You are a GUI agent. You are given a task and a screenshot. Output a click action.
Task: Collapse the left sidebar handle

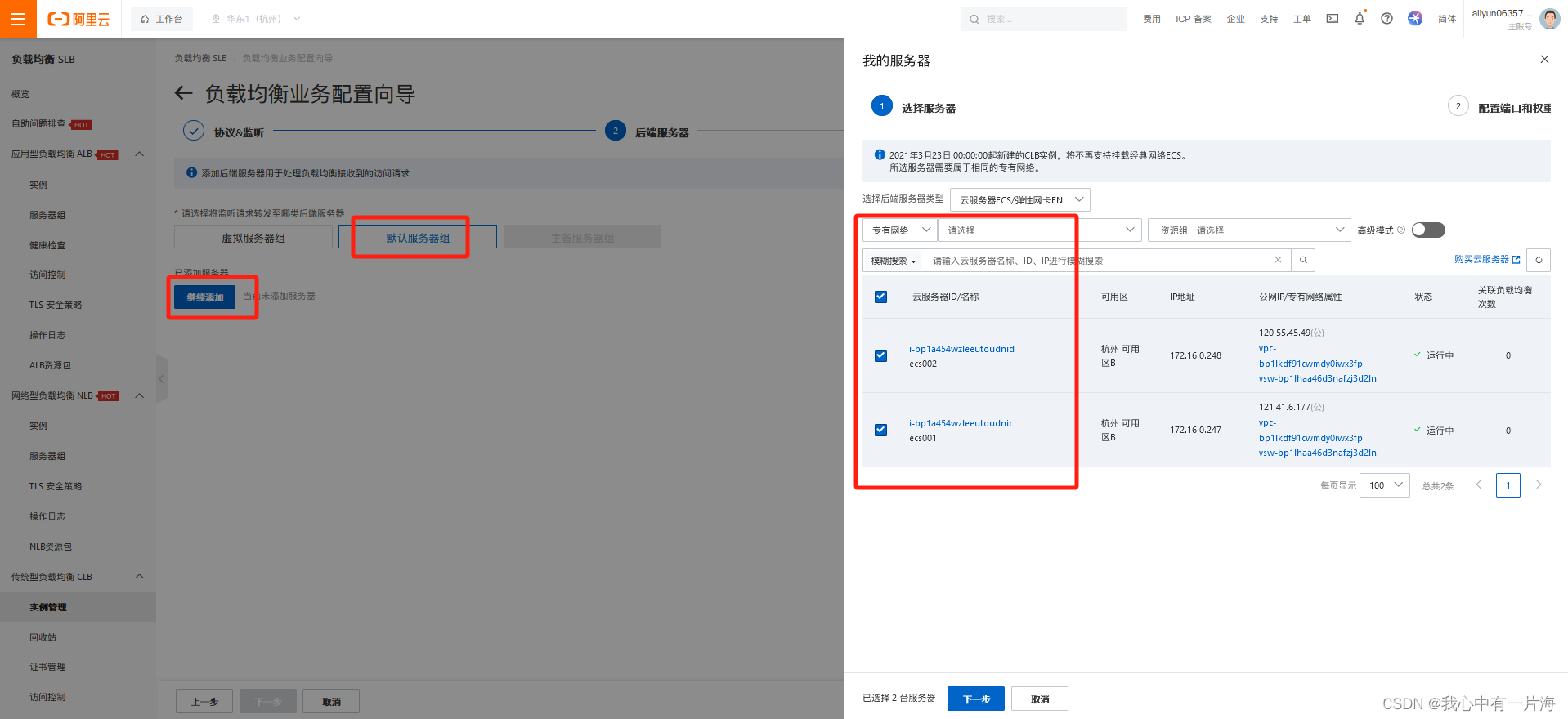[162, 378]
